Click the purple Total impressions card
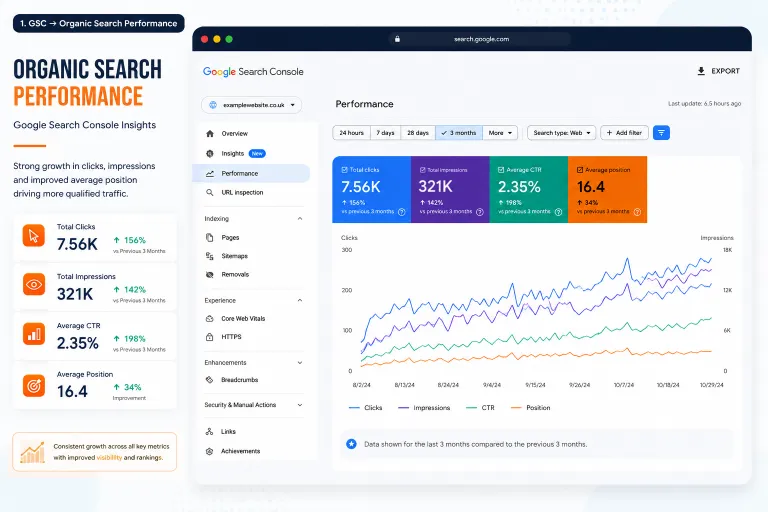The height and width of the screenshot is (512, 768). tap(450, 190)
